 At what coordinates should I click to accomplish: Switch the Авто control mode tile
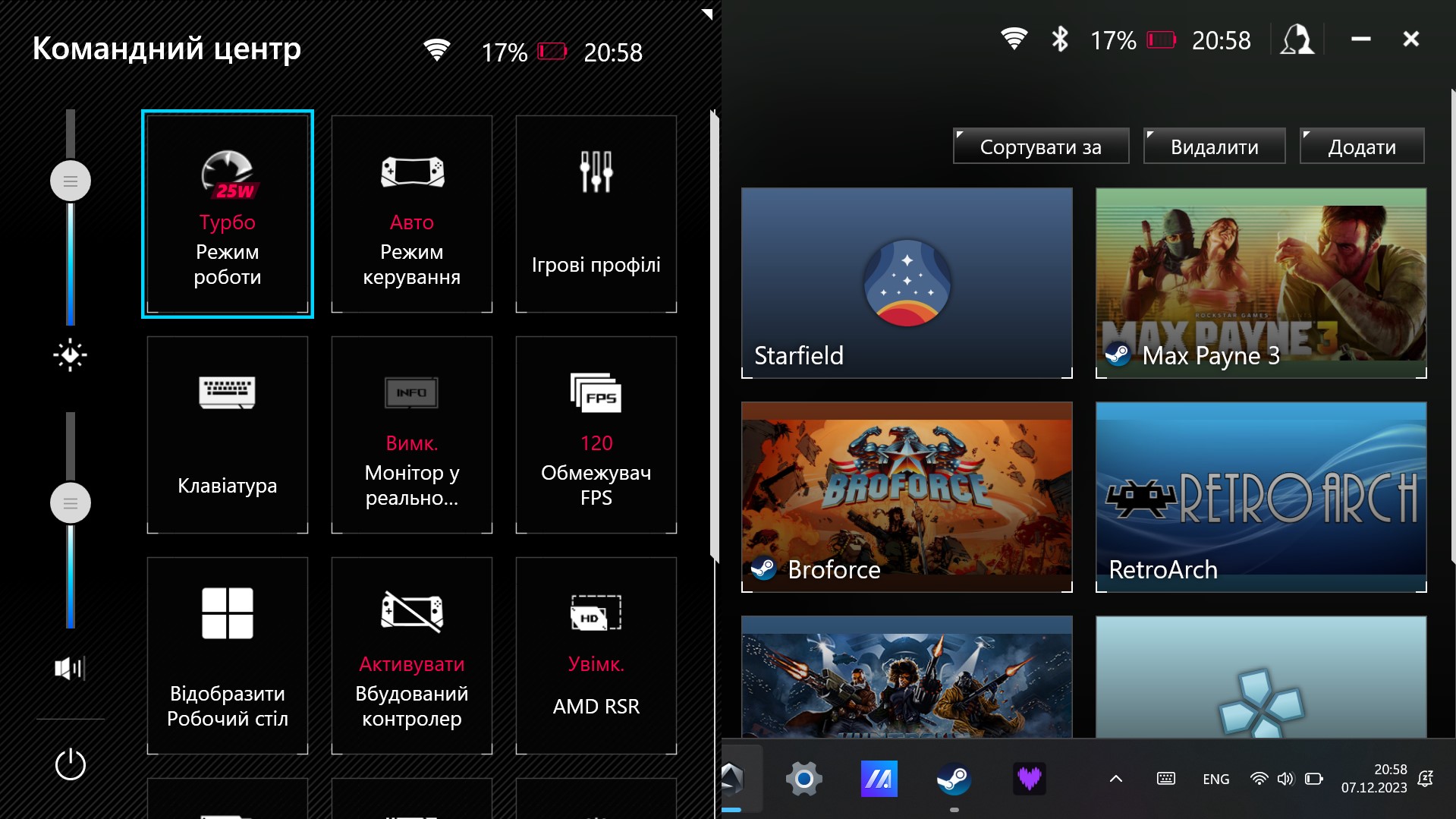coord(411,214)
